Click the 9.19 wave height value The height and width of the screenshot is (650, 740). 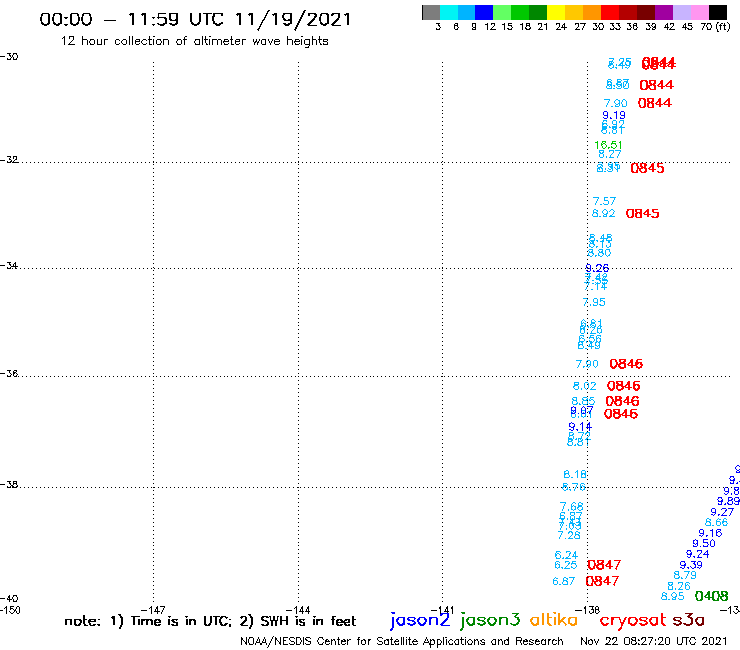(x=614, y=115)
